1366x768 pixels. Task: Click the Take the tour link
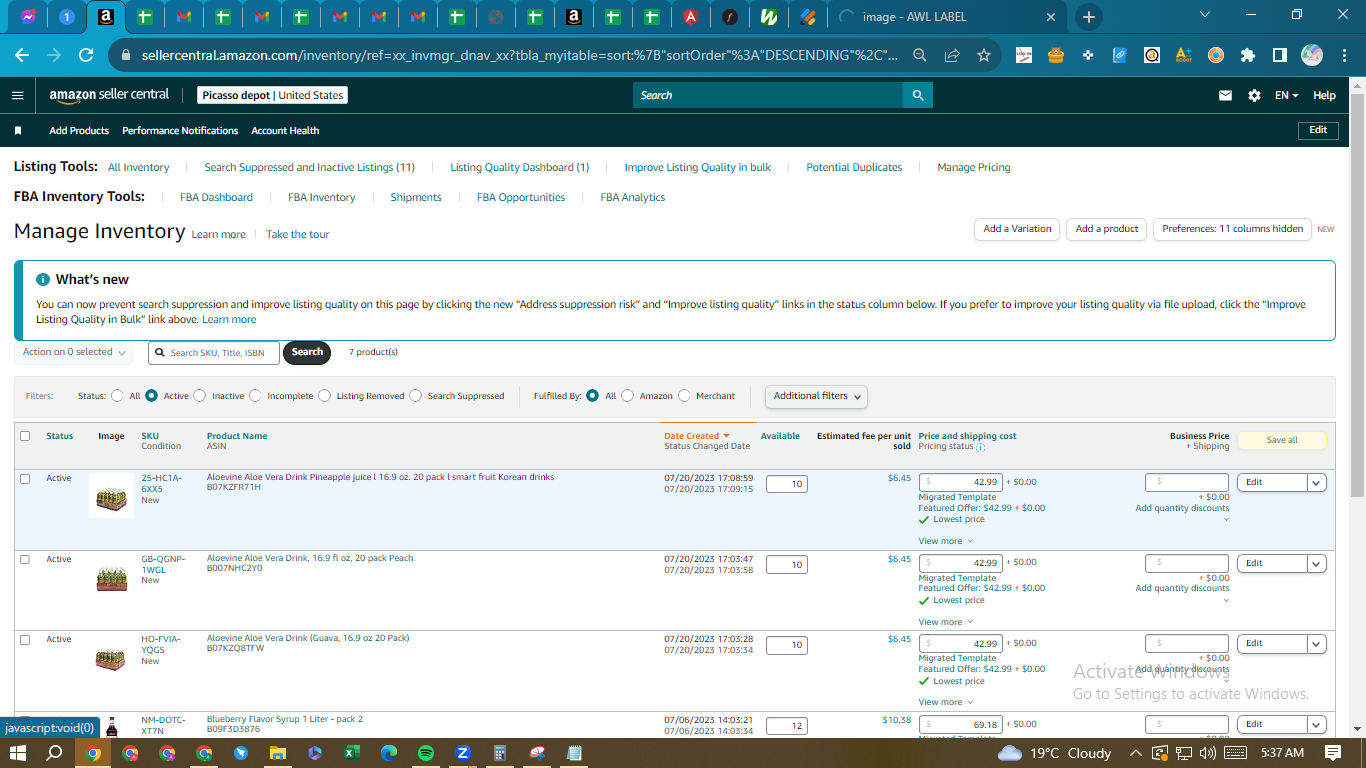coord(297,235)
